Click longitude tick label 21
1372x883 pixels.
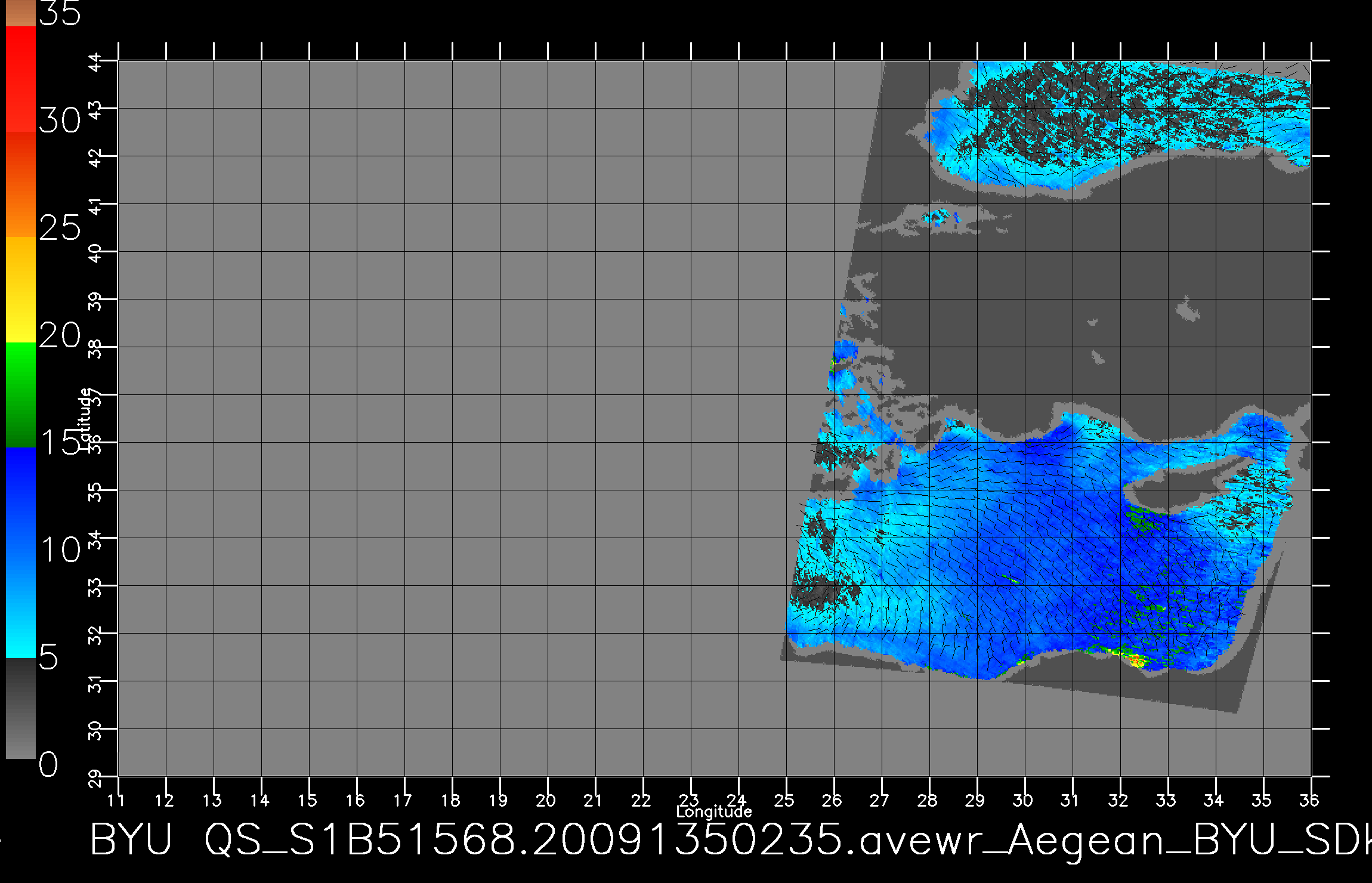pyautogui.click(x=593, y=800)
